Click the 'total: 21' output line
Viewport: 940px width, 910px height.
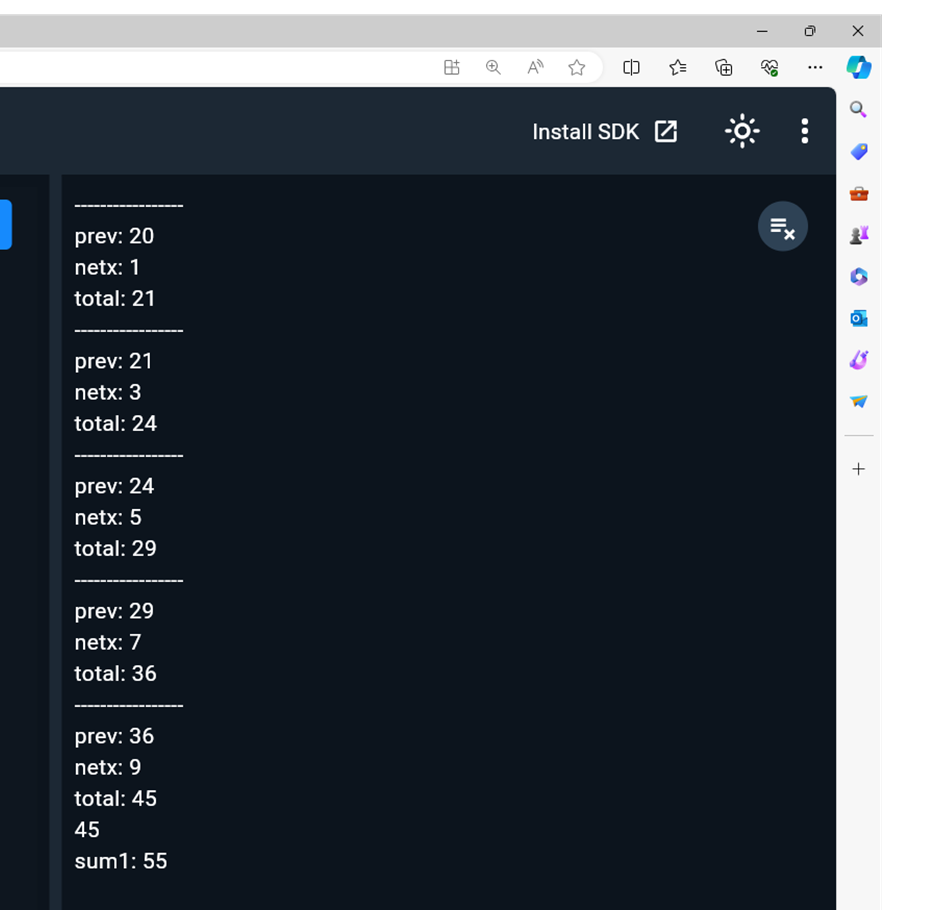pos(115,299)
